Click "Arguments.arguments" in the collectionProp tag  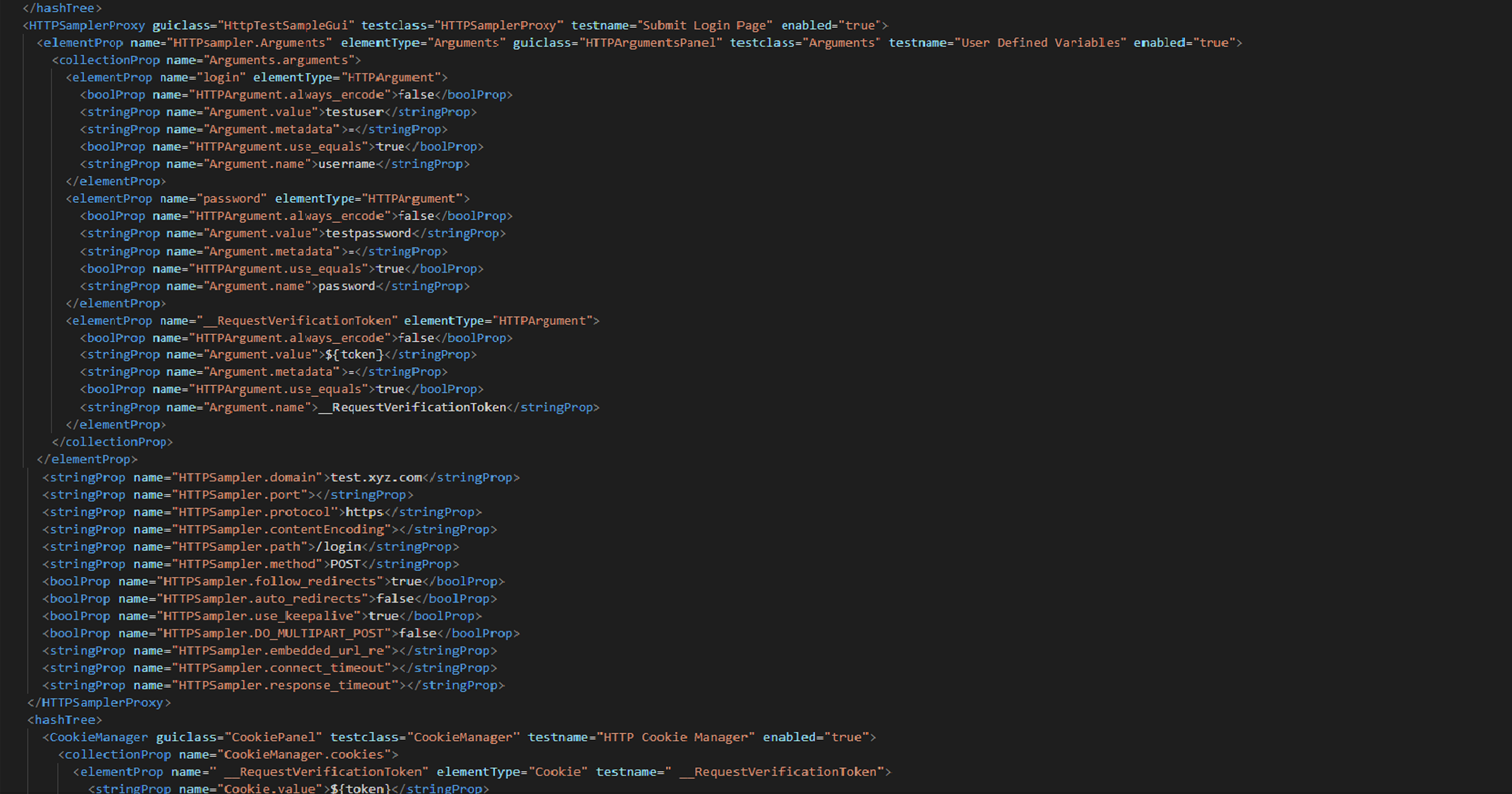(278, 60)
